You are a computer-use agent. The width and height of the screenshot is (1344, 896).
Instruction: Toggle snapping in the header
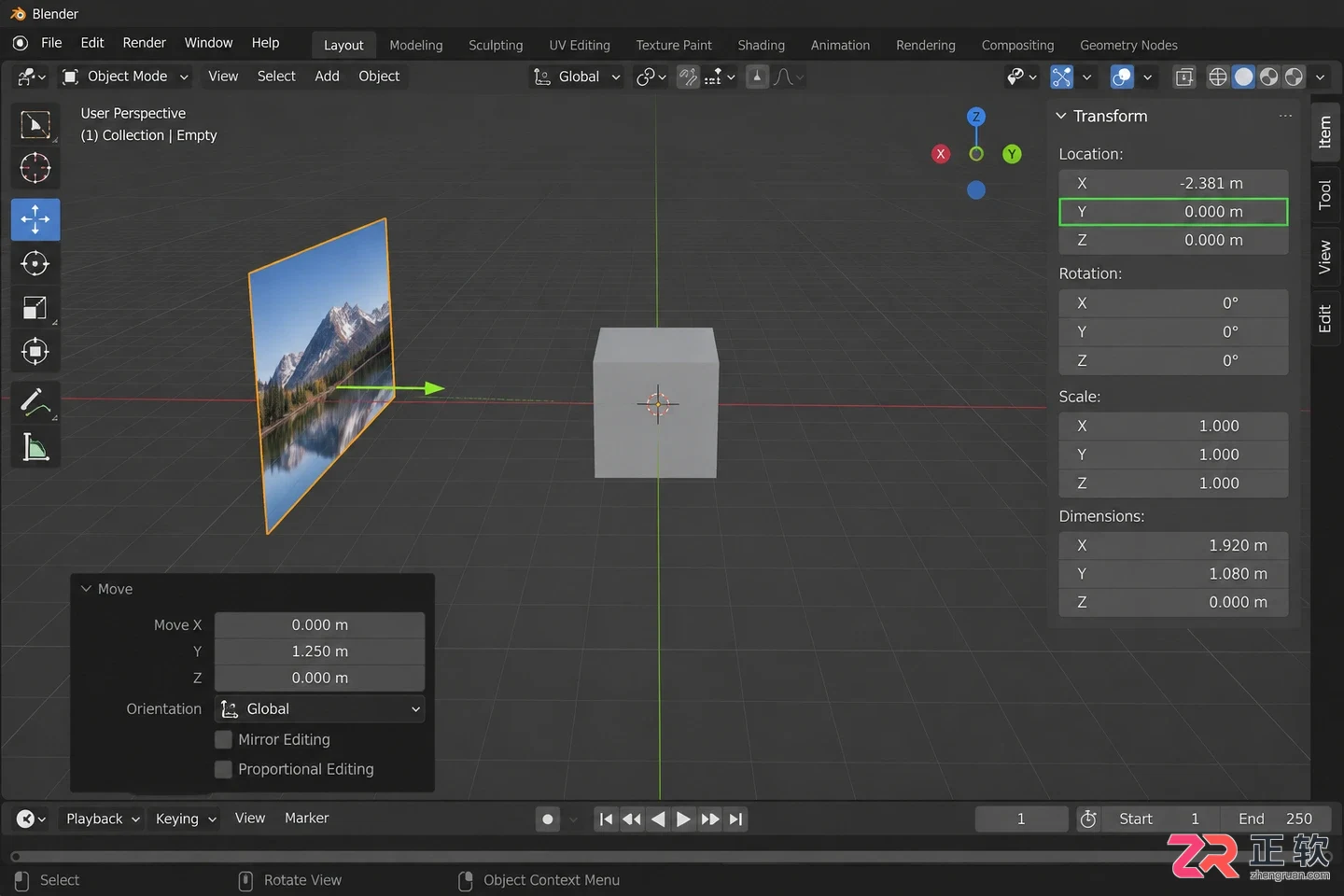688,77
